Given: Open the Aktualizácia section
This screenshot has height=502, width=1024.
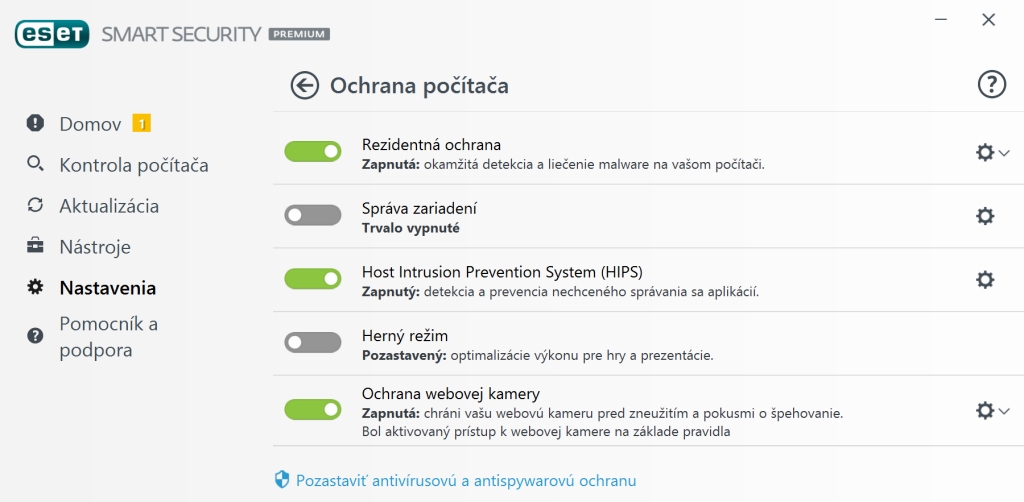Looking at the screenshot, I should click(x=109, y=206).
